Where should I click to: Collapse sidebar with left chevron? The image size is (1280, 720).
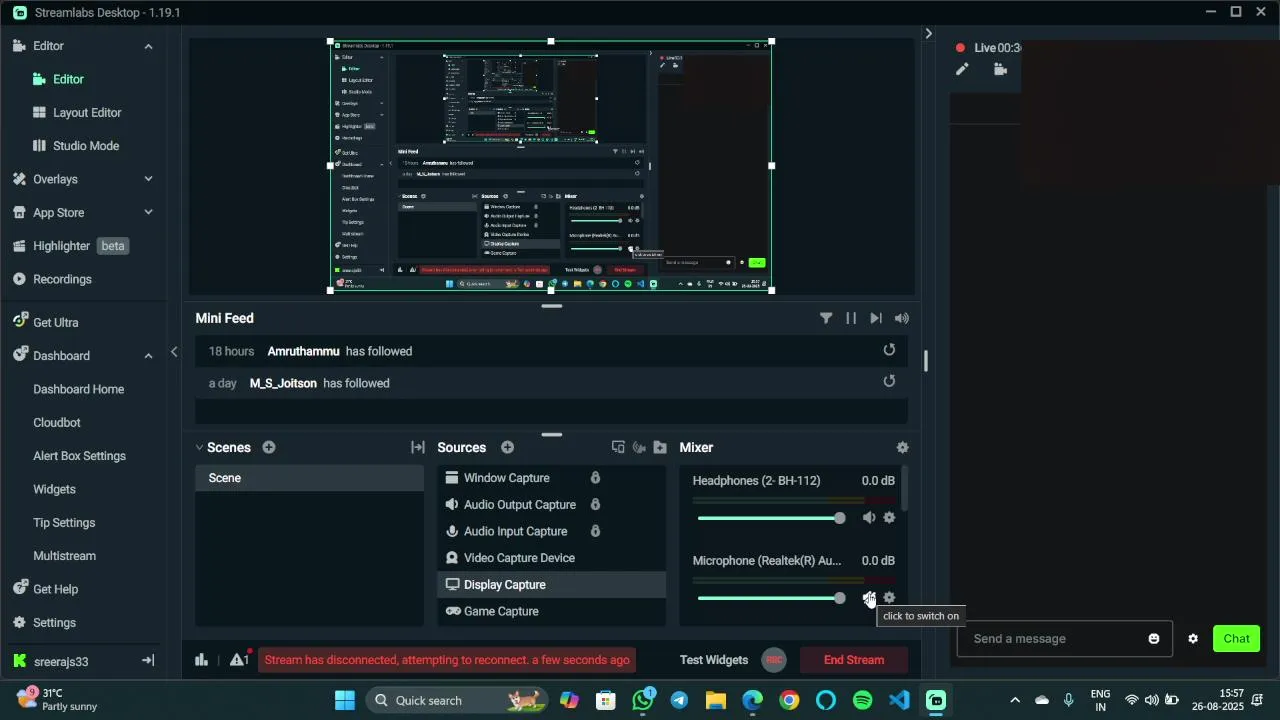pyautogui.click(x=174, y=352)
